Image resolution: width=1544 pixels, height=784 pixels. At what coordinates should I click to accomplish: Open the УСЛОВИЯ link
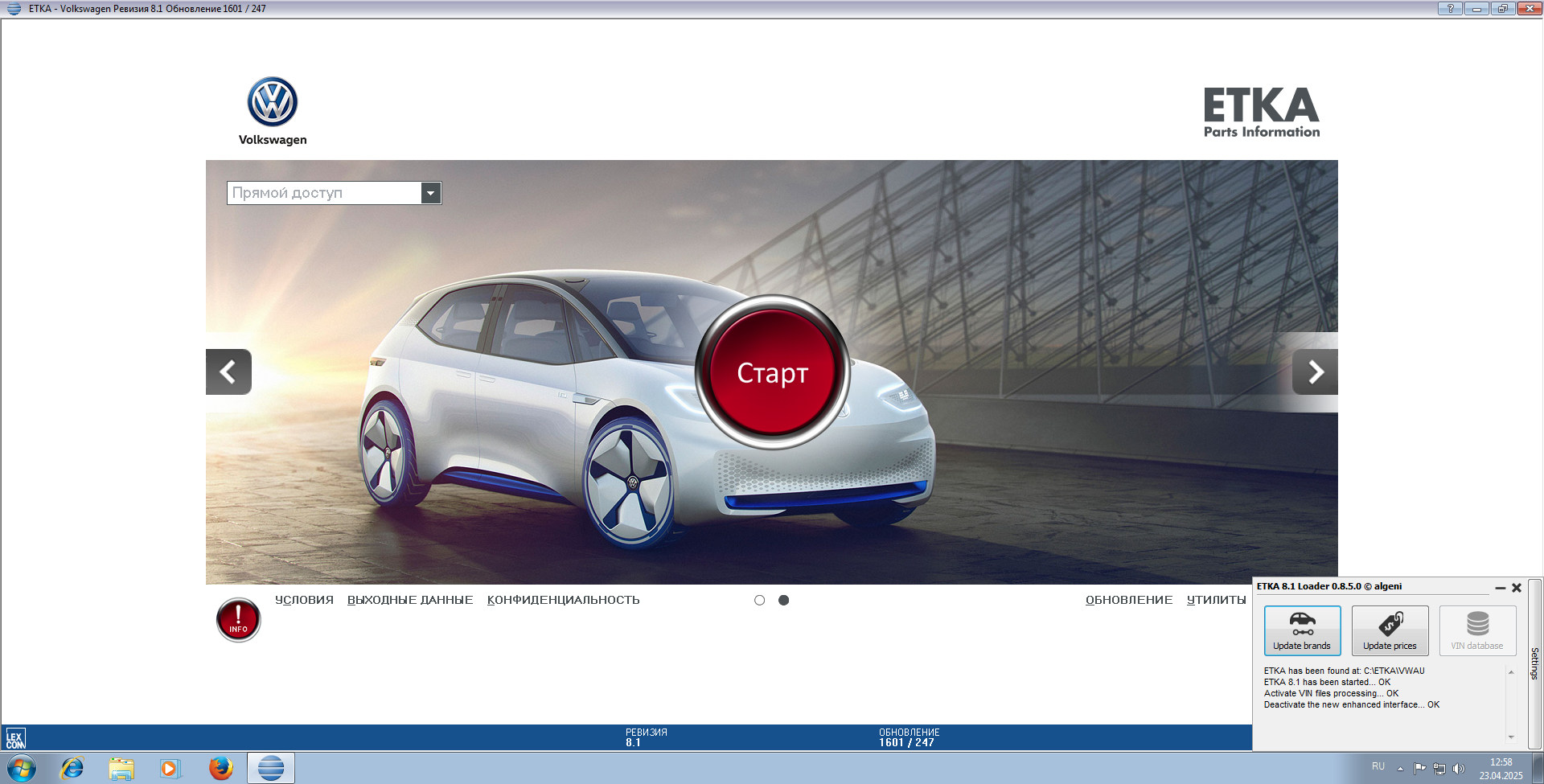pos(304,600)
